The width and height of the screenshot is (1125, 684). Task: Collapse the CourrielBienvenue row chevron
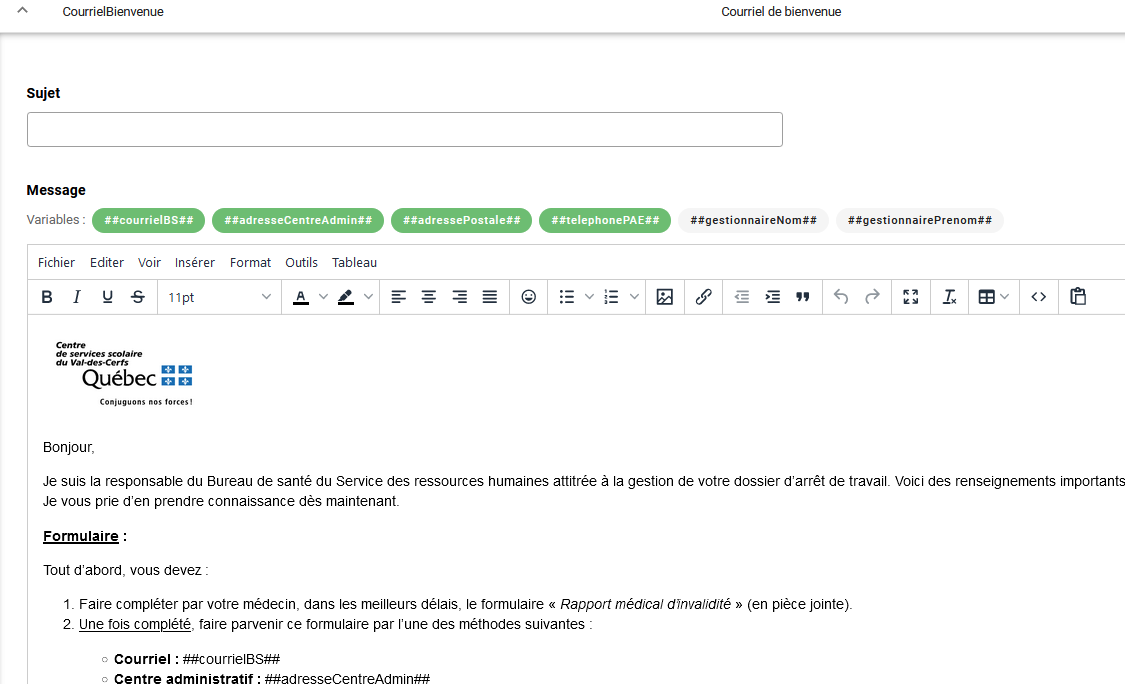[23, 11]
